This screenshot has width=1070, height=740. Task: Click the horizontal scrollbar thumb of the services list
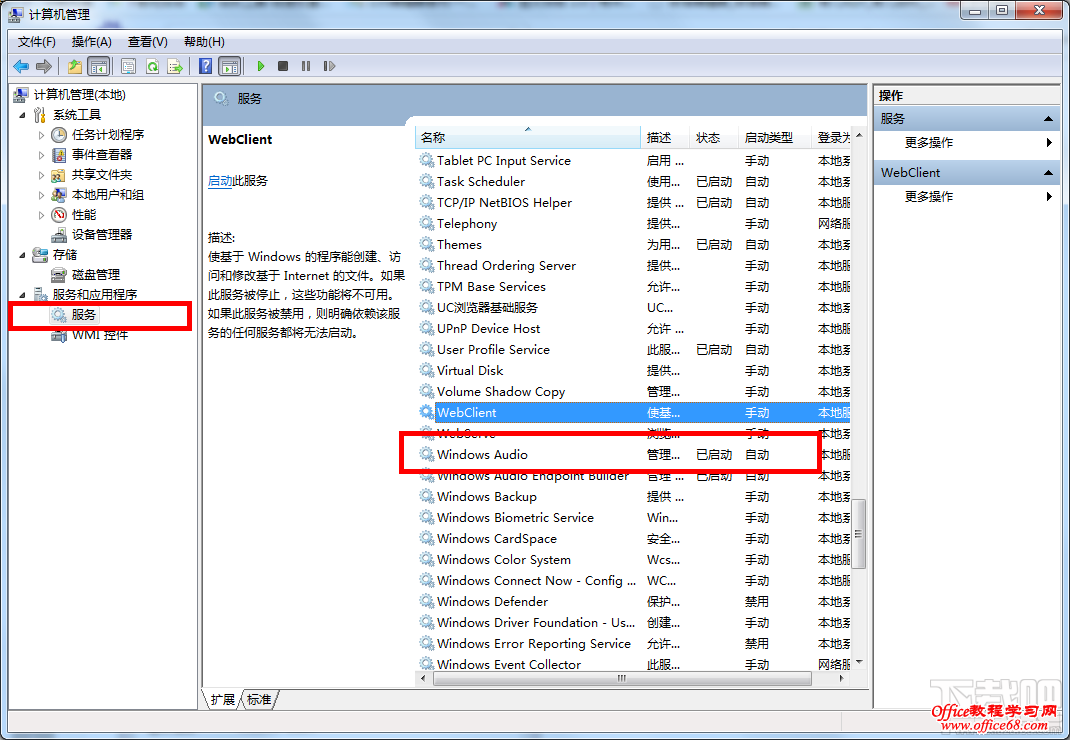tap(622, 679)
